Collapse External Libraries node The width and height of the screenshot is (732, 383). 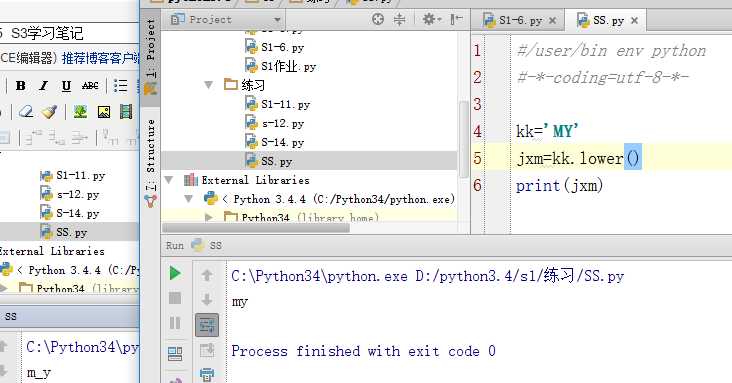pyautogui.click(x=169, y=180)
